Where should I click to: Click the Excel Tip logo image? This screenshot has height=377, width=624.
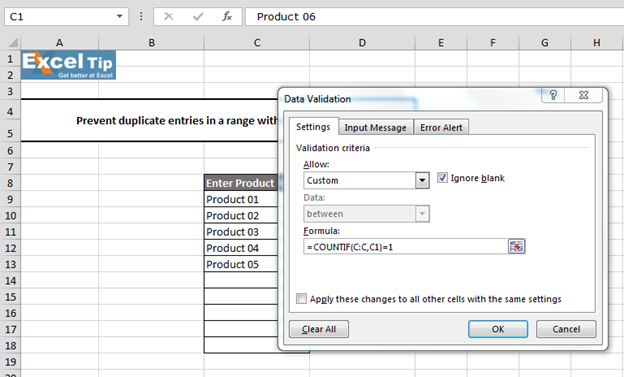pyautogui.click(x=68, y=65)
